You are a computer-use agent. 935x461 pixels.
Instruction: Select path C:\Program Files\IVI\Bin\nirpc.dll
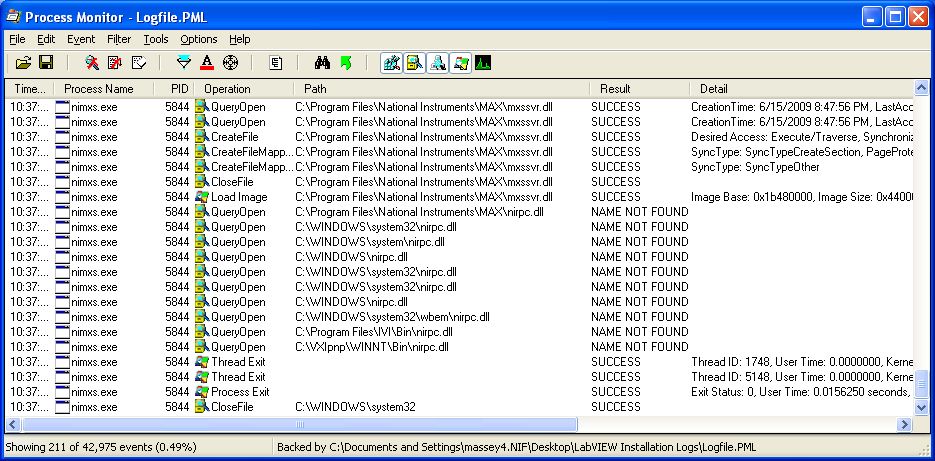pyautogui.click(x=374, y=332)
